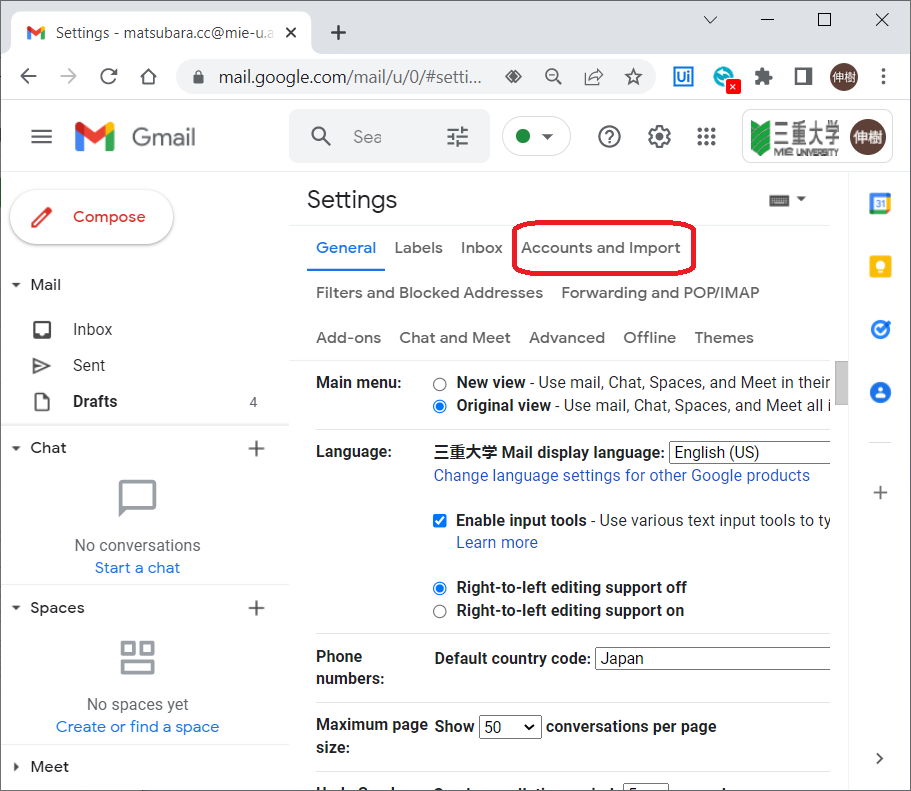This screenshot has height=791, width=911.
Task: Create a new space plus icon
Action: (256, 608)
